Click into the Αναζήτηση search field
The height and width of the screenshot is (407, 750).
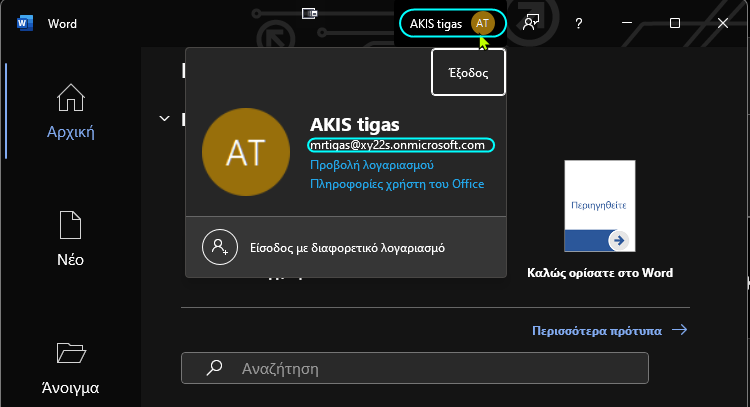pyautogui.click(x=415, y=368)
